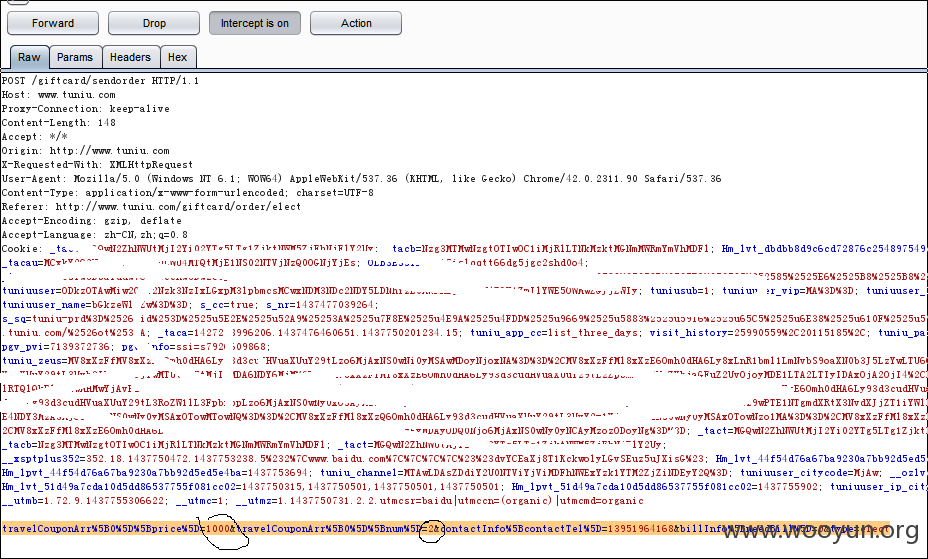Select the Headers tab
This screenshot has height=559, width=928.
[130, 57]
